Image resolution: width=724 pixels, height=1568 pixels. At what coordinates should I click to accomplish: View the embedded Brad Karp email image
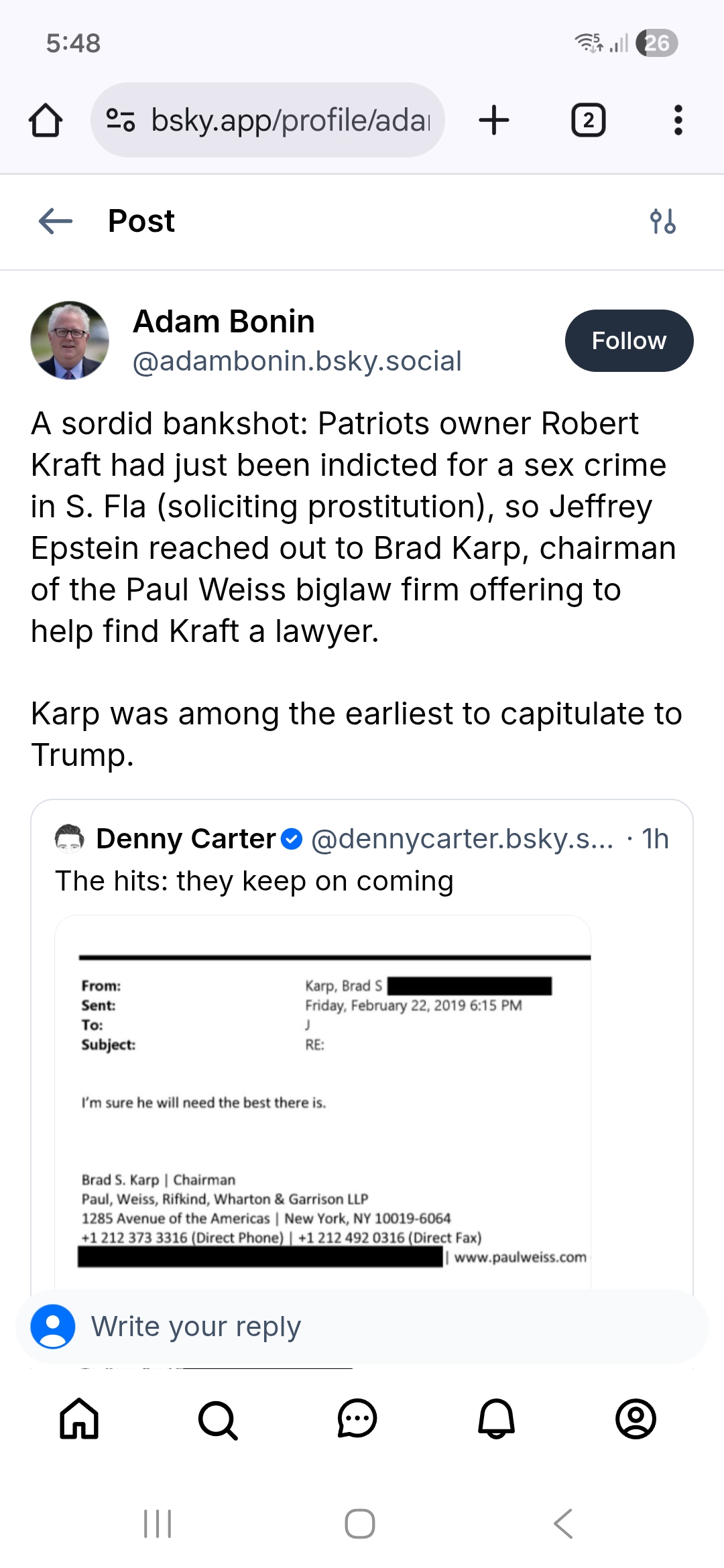click(322, 1106)
